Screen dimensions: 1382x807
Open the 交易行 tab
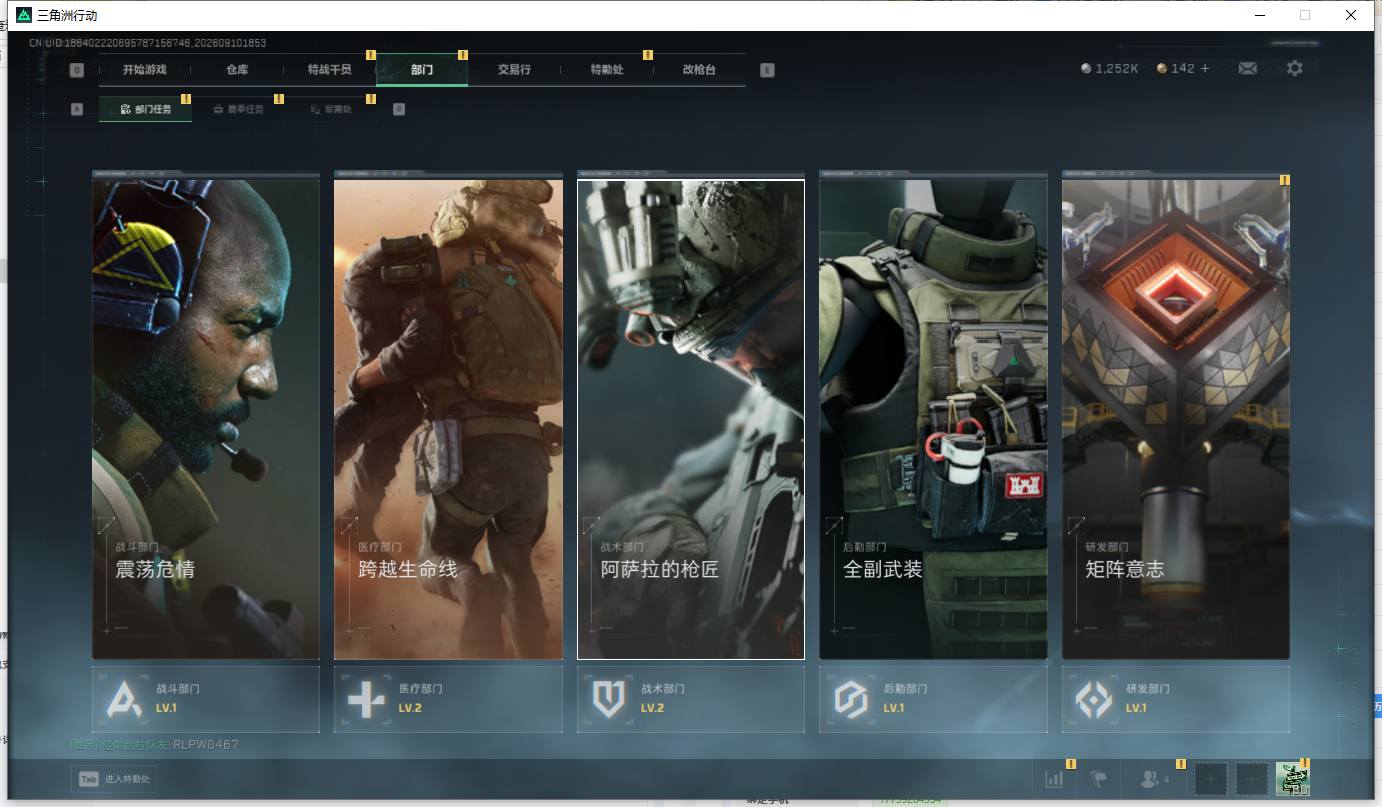[x=514, y=70]
